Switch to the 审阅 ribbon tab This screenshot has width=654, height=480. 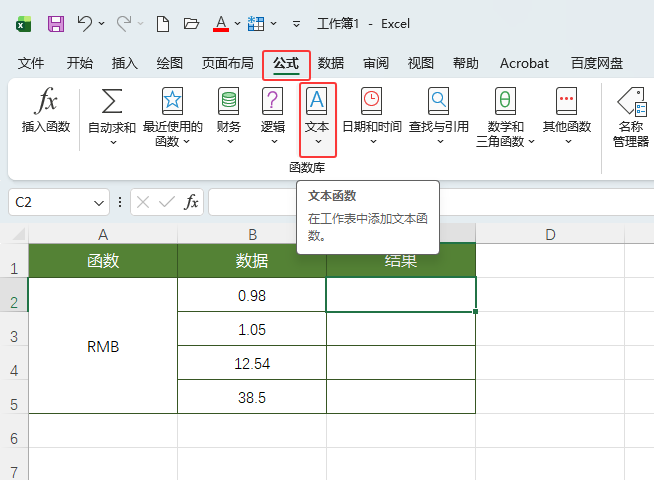[376, 63]
